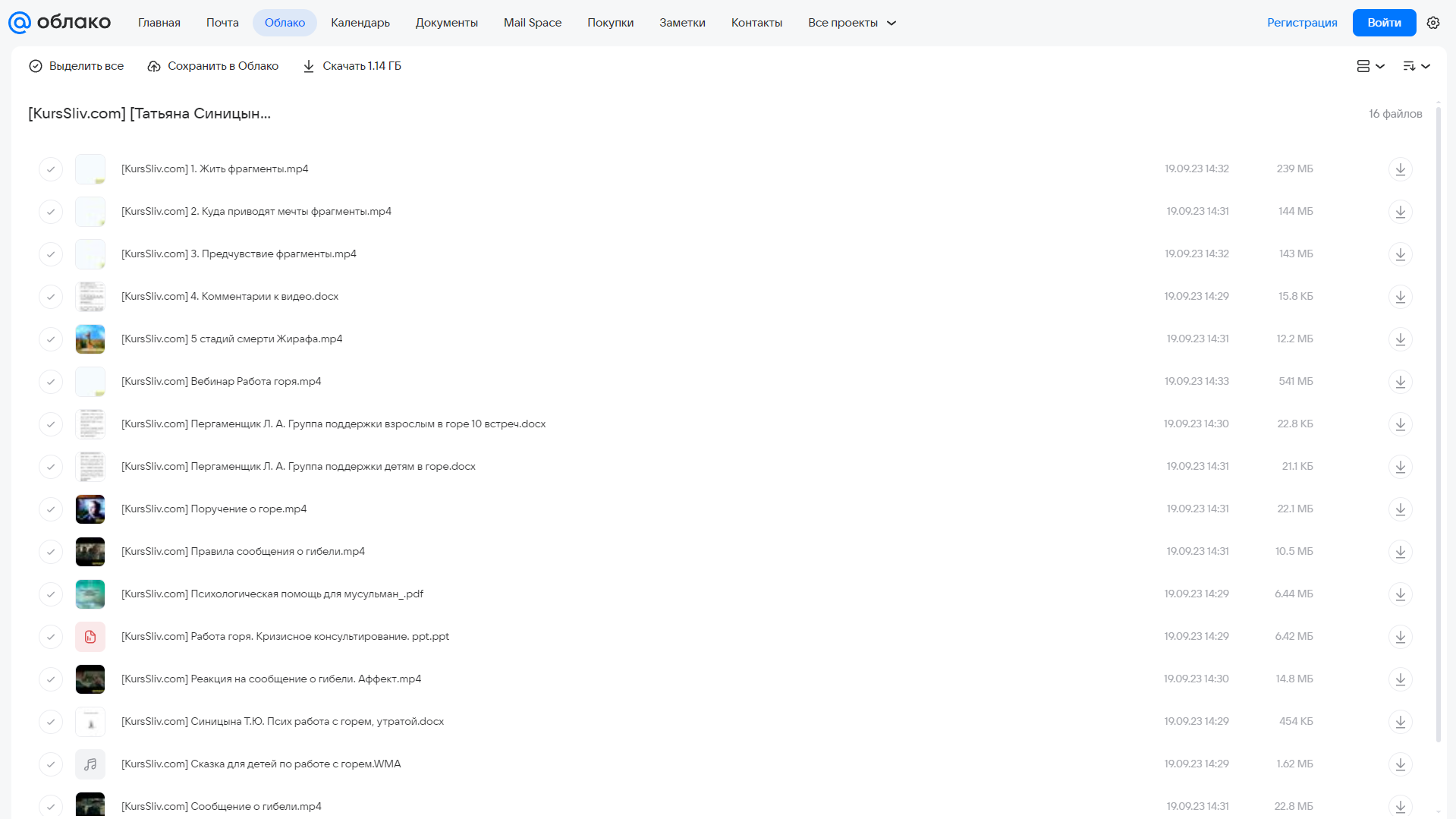Switch to the Почта tab
This screenshot has width=1456, height=819.
click(x=222, y=23)
